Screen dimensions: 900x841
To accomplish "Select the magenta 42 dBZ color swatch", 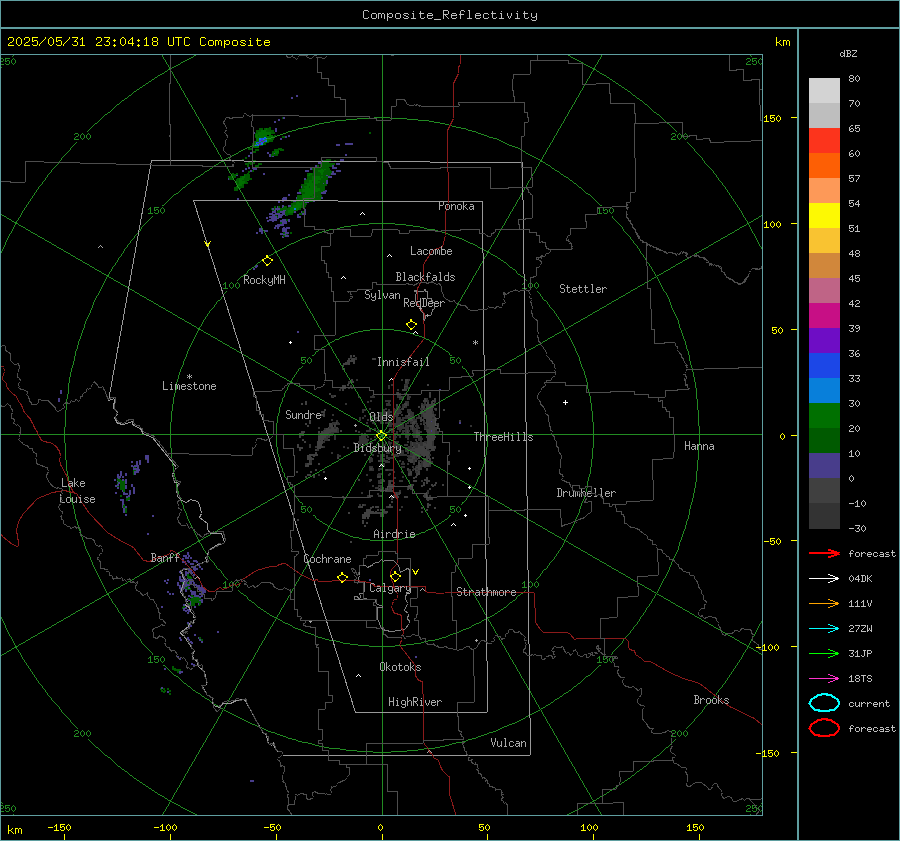I will (824, 316).
